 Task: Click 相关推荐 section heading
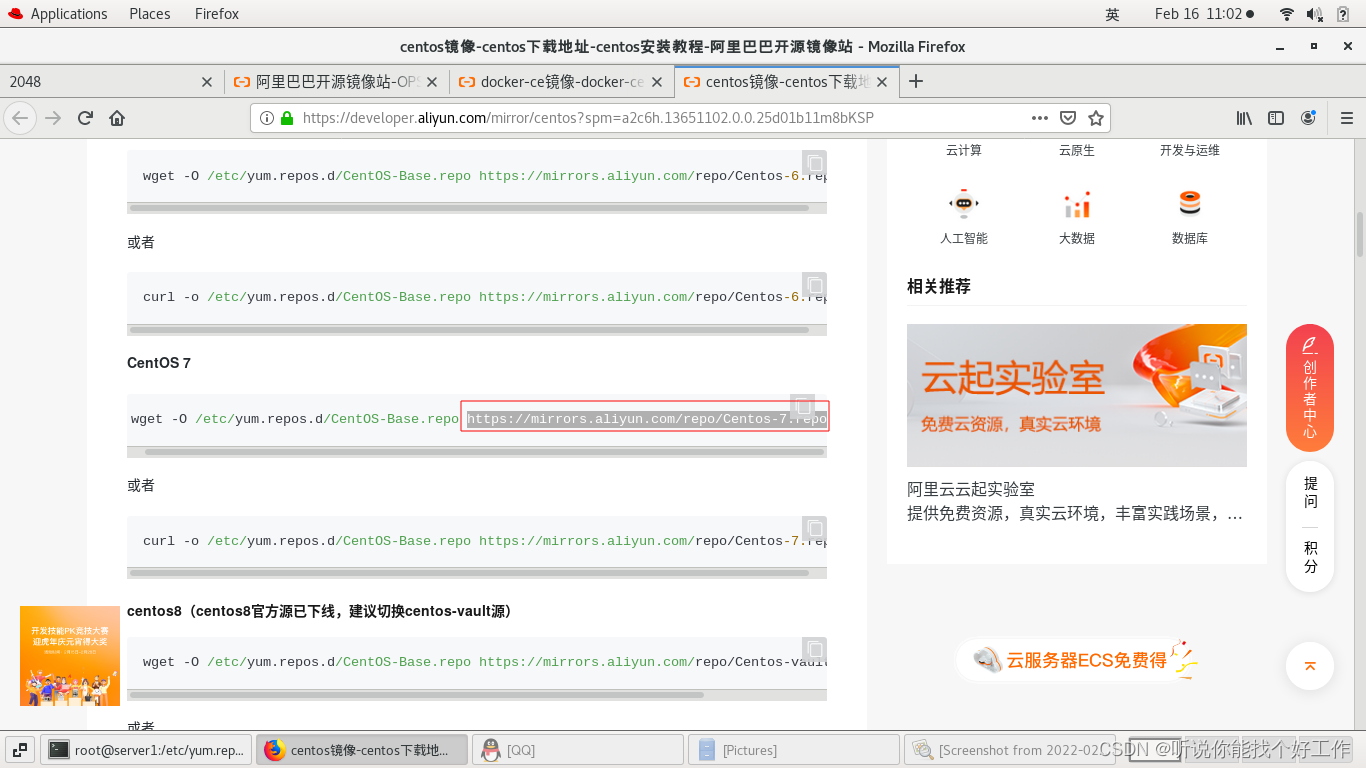click(x=939, y=287)
